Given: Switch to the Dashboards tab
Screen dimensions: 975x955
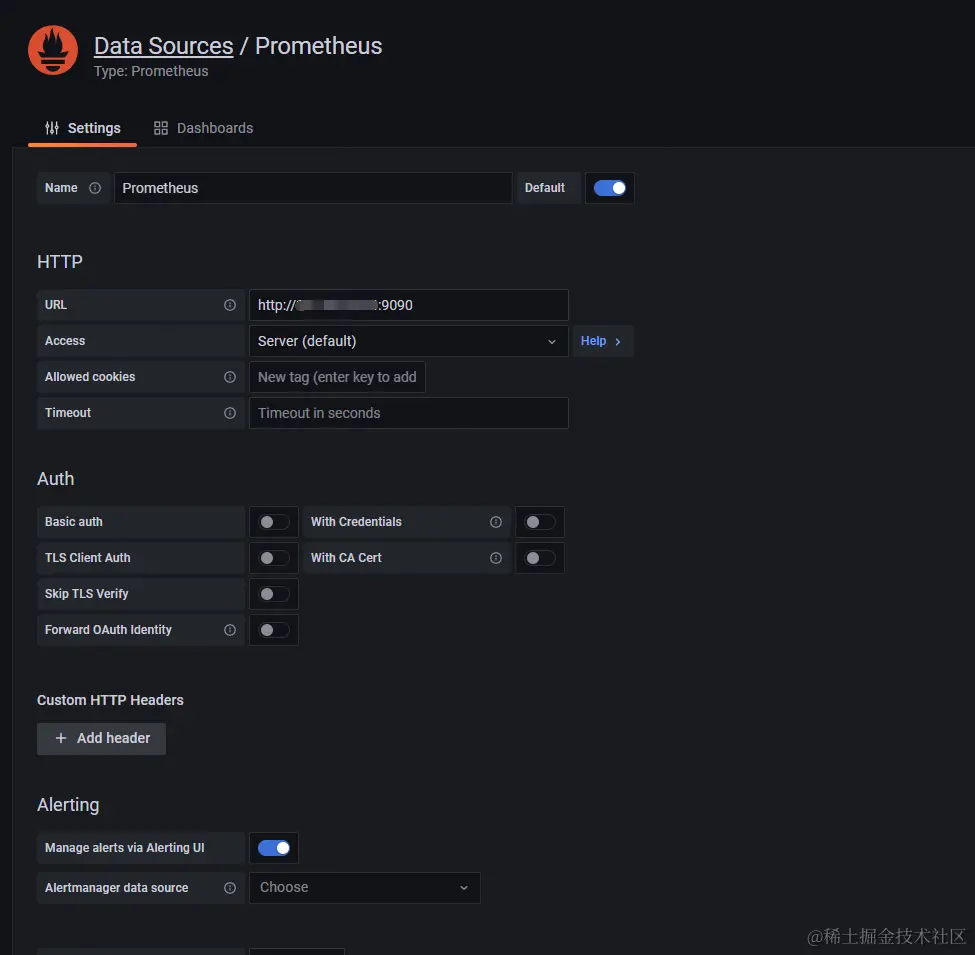Looking at the screenshot, I should 203,128.
